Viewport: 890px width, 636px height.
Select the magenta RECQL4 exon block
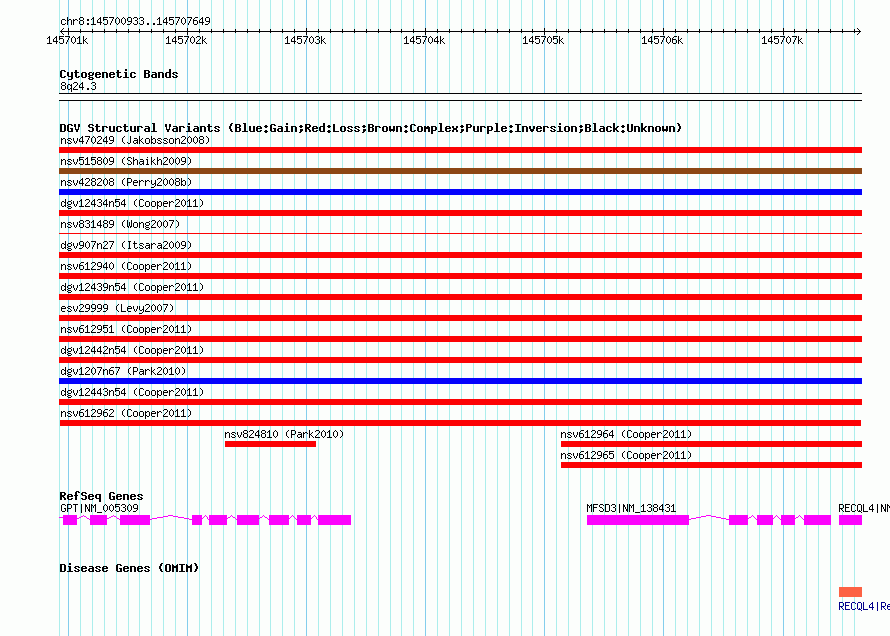[x=850, y=520]
